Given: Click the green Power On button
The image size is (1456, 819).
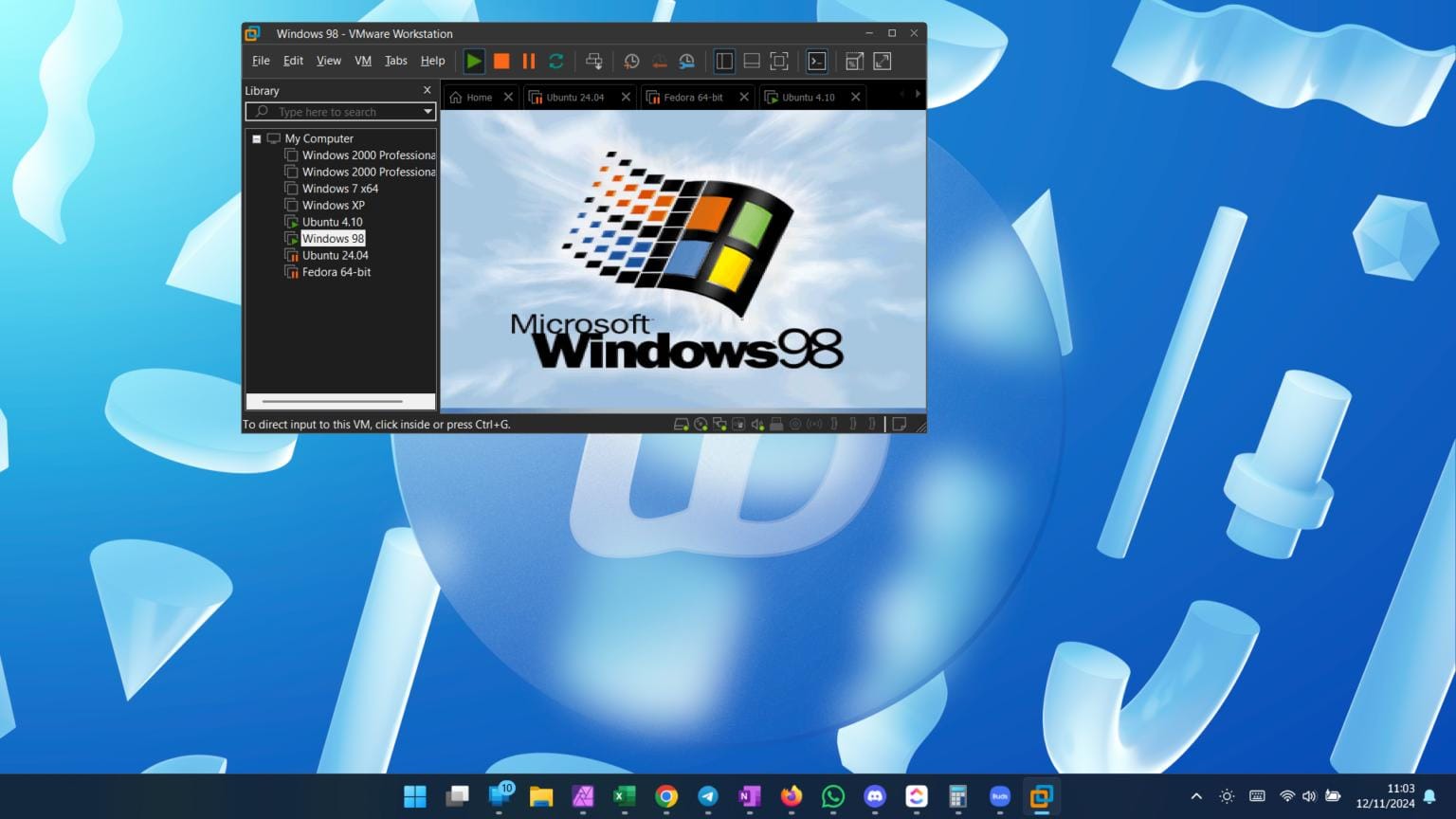Looking at the screenshot, I should click(x=474, y=62).
